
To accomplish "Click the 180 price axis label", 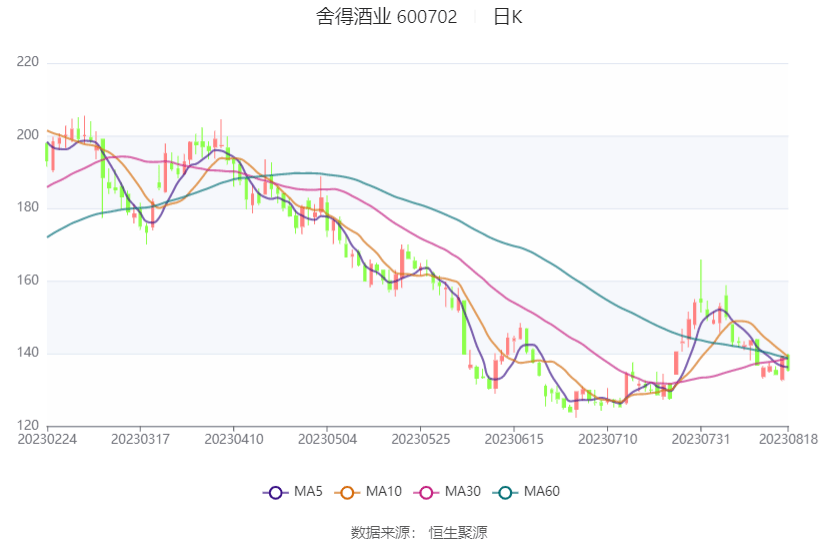I will coord(28,208).
